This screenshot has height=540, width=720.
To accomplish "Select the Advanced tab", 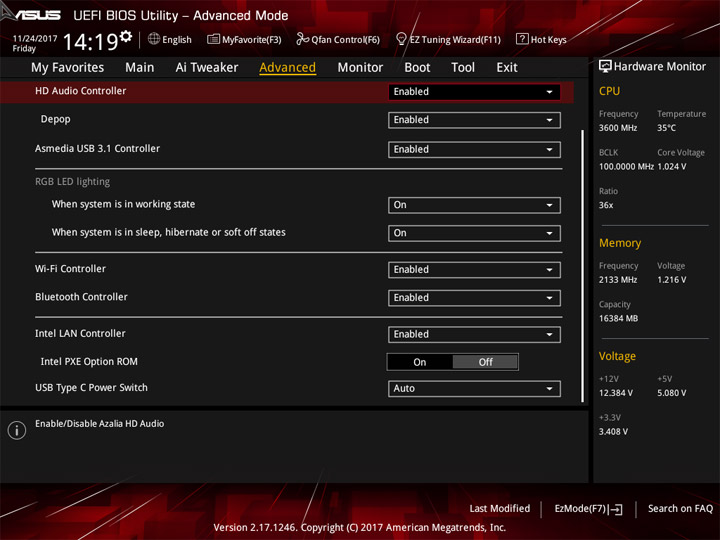I will 287,68.
